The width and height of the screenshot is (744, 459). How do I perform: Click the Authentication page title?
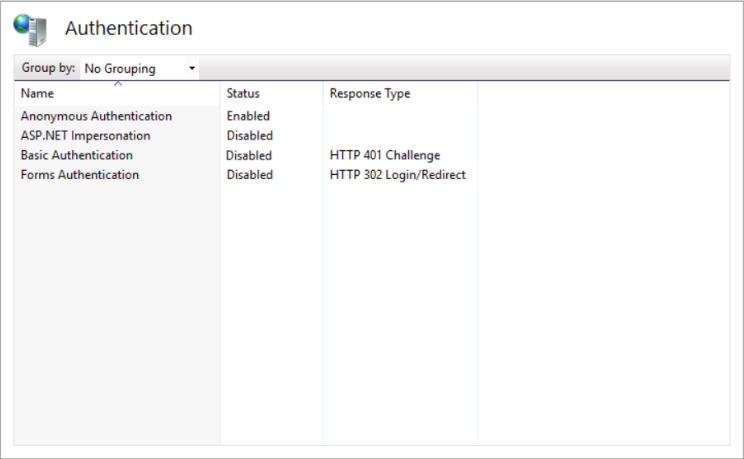pyautogui.click(x=128, y=29)
